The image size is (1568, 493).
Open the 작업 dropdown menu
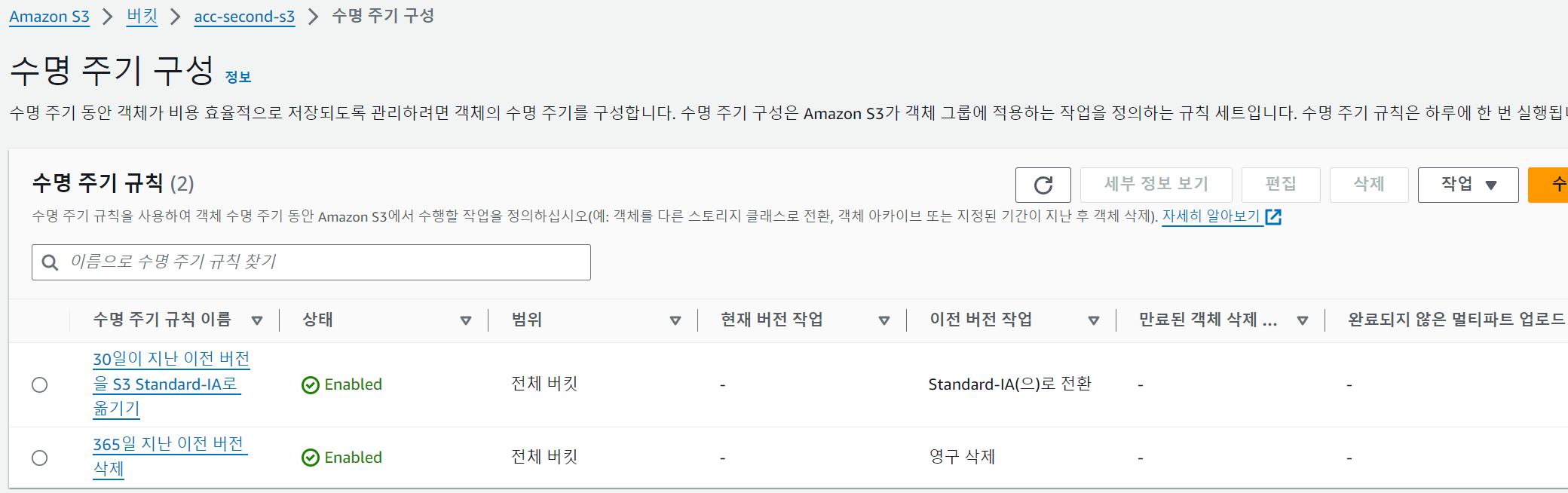[1468, 185]
